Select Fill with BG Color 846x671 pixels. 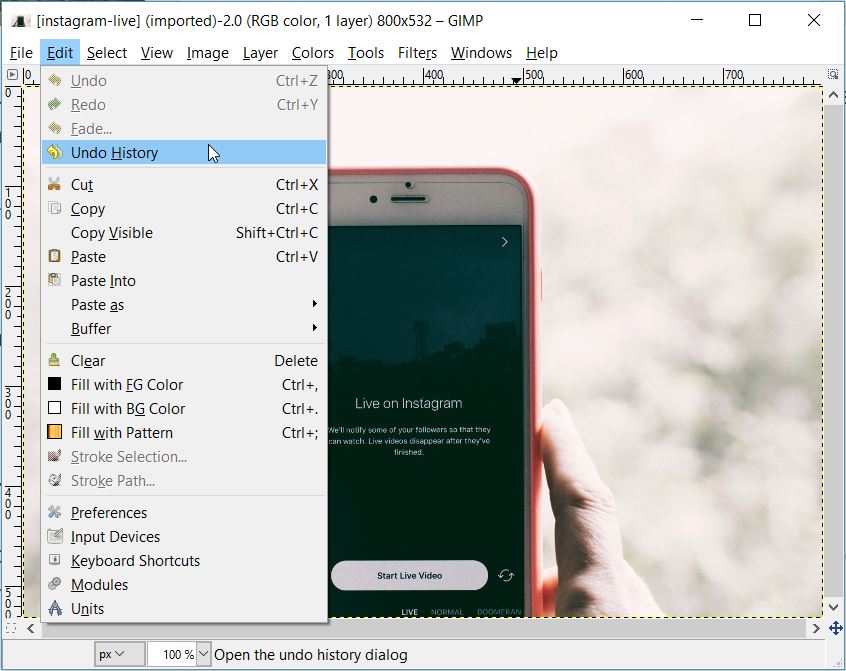[184, 408]
